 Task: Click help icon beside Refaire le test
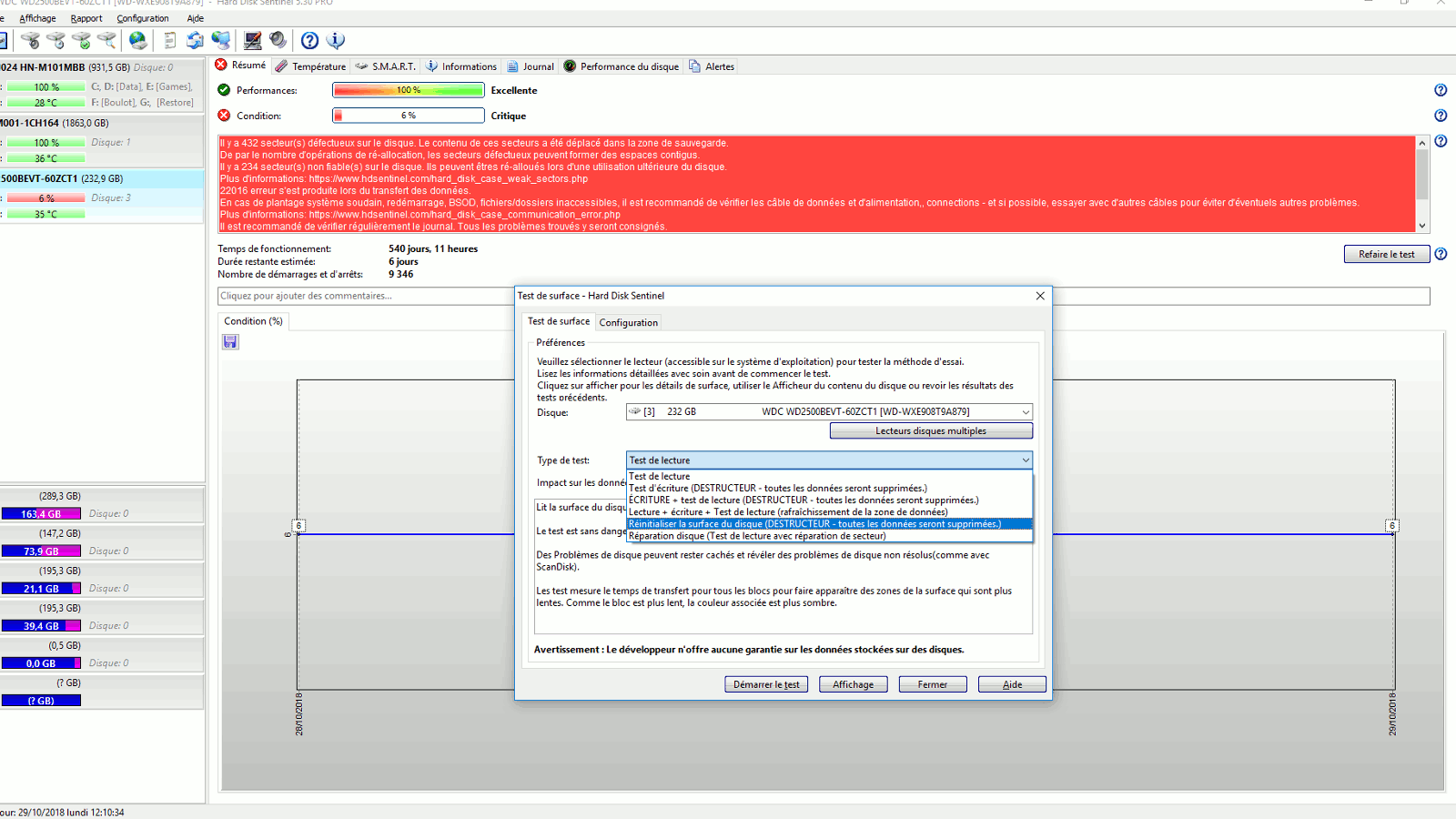1441,254
